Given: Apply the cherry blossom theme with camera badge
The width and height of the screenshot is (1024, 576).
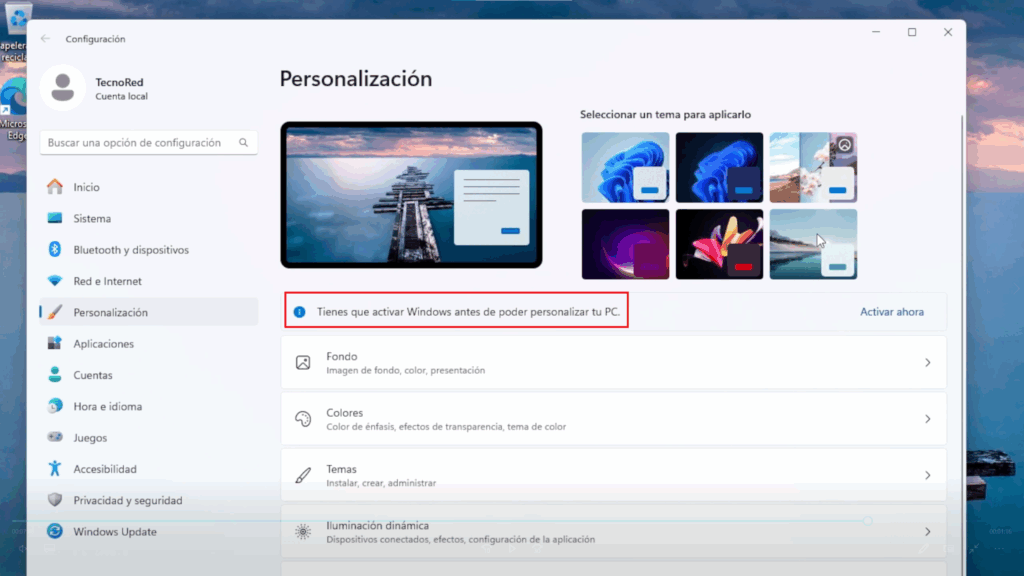Looking at the screenshot, I should point(813,167).
